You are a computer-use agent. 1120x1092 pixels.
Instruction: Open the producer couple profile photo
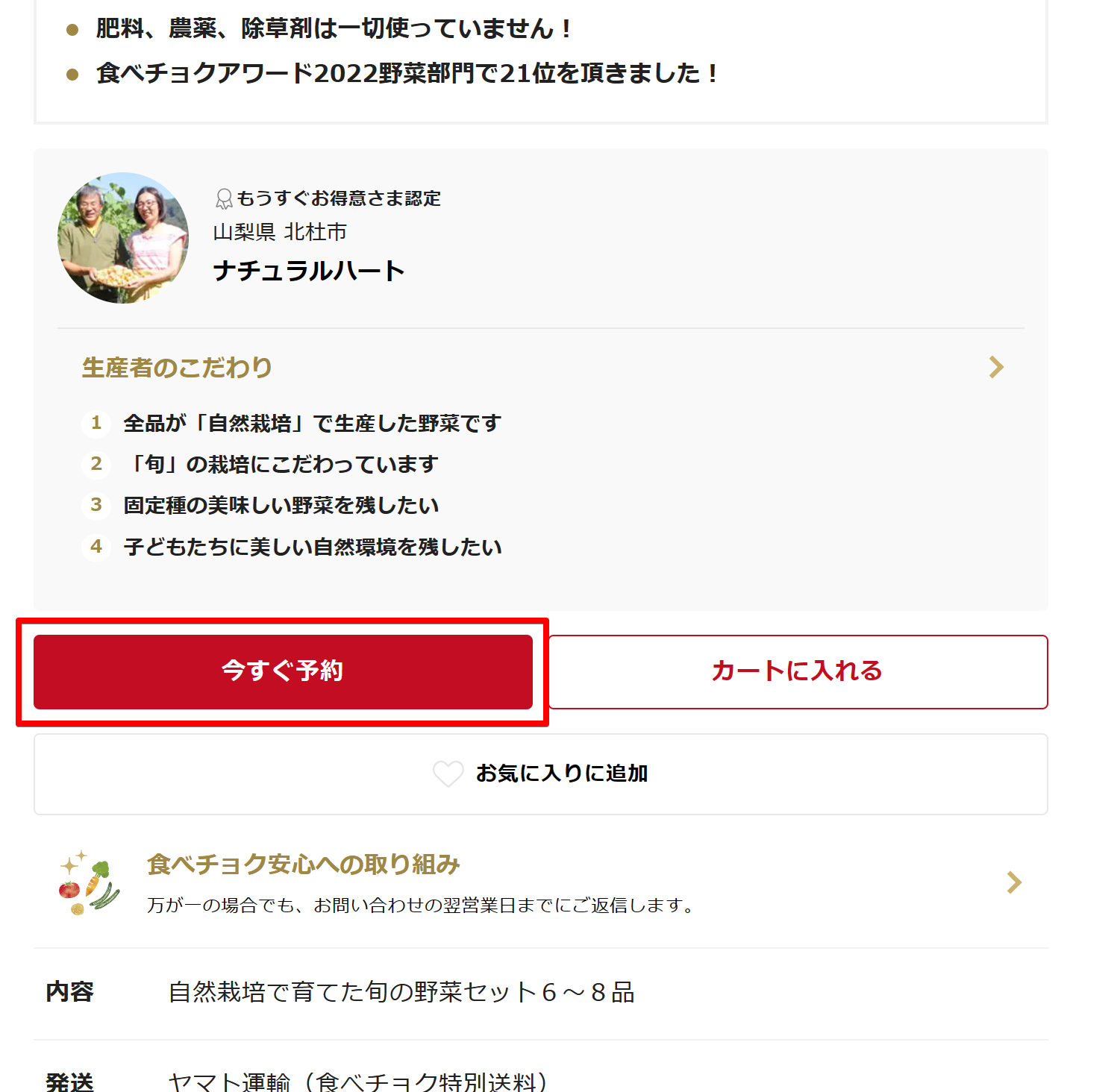(x=123, y=238)
